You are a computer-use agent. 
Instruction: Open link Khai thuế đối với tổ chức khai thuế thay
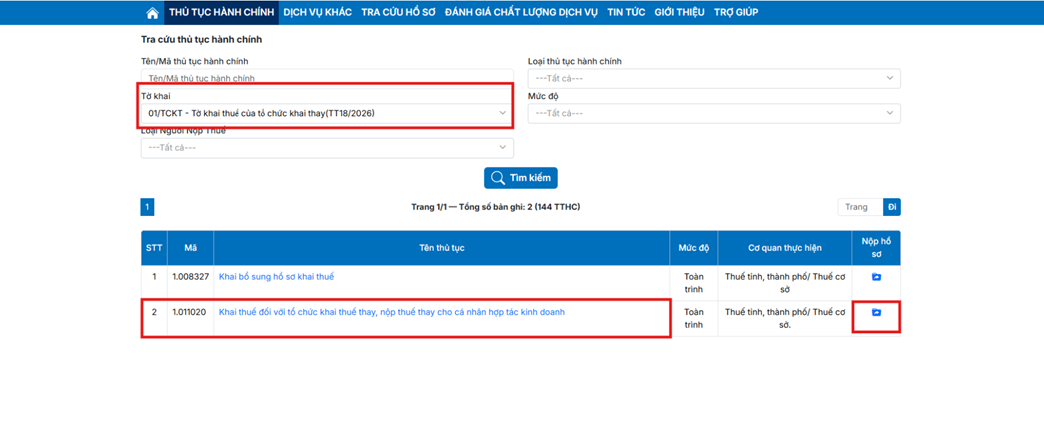(x=391, y=313)
